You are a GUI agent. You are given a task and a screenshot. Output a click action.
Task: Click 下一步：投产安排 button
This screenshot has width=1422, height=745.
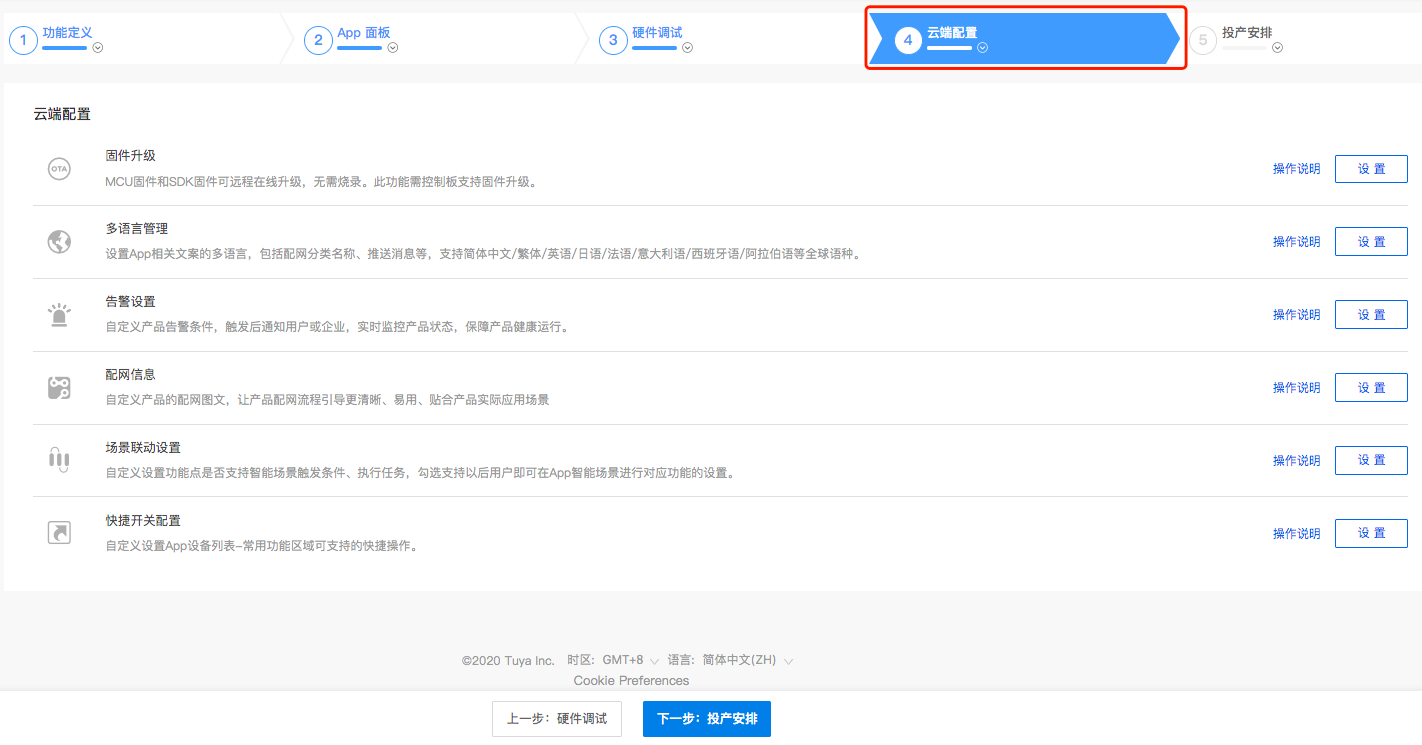(707, 718)
